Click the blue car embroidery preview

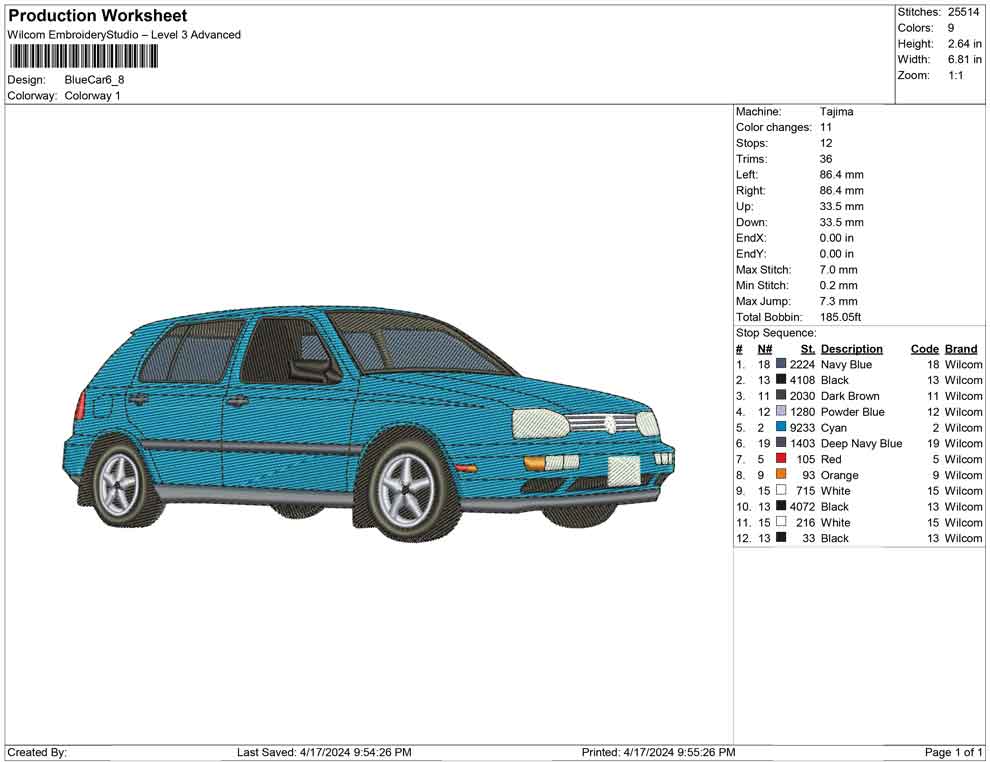click(370, 420)
